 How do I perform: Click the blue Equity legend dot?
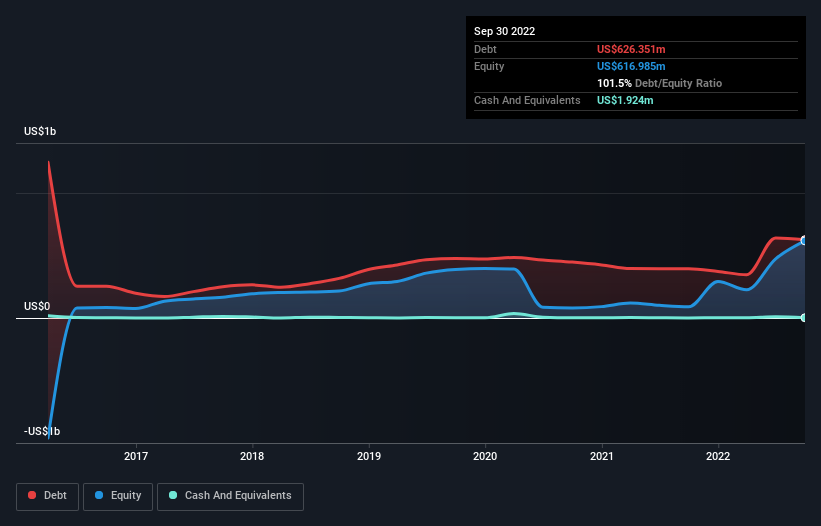pos(99,495)
